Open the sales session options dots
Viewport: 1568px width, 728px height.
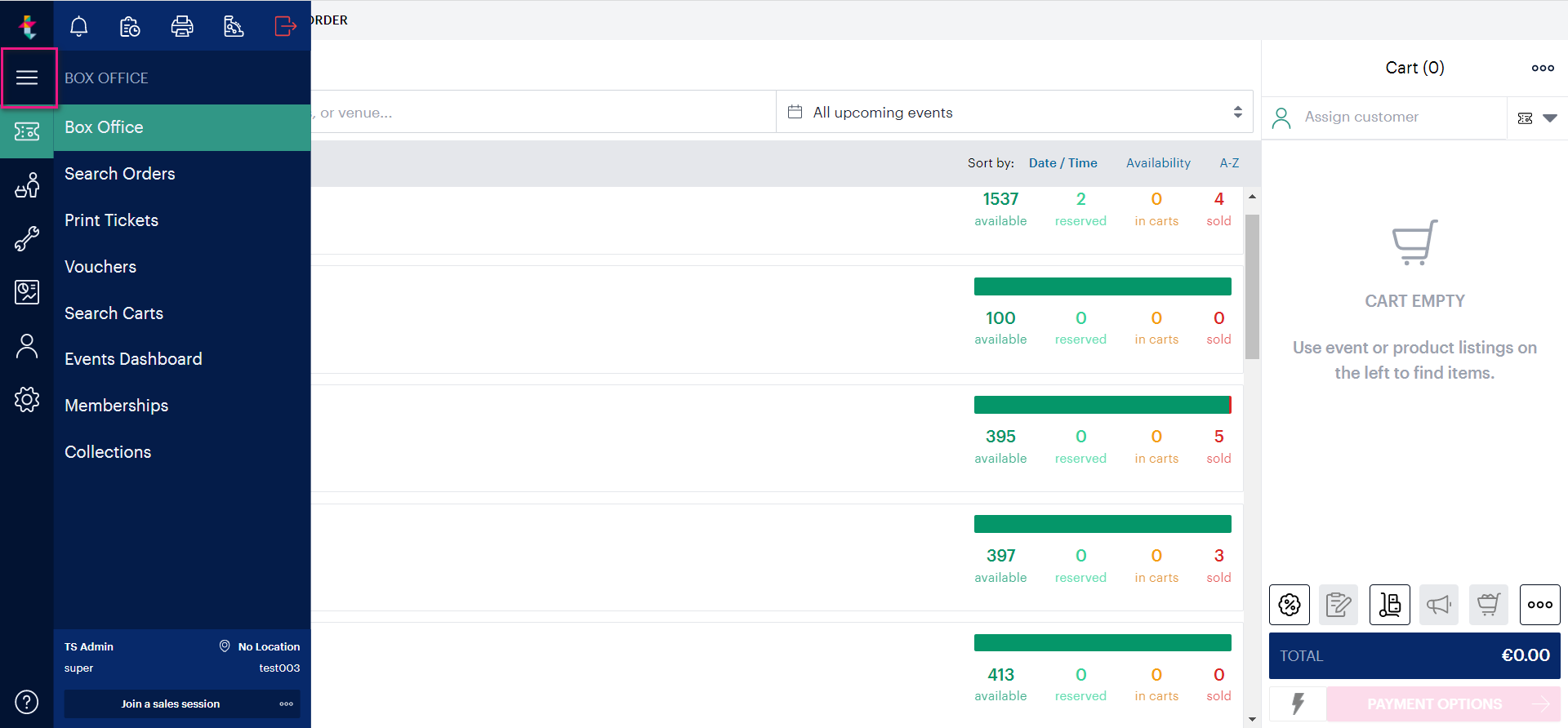click(286, 704)
